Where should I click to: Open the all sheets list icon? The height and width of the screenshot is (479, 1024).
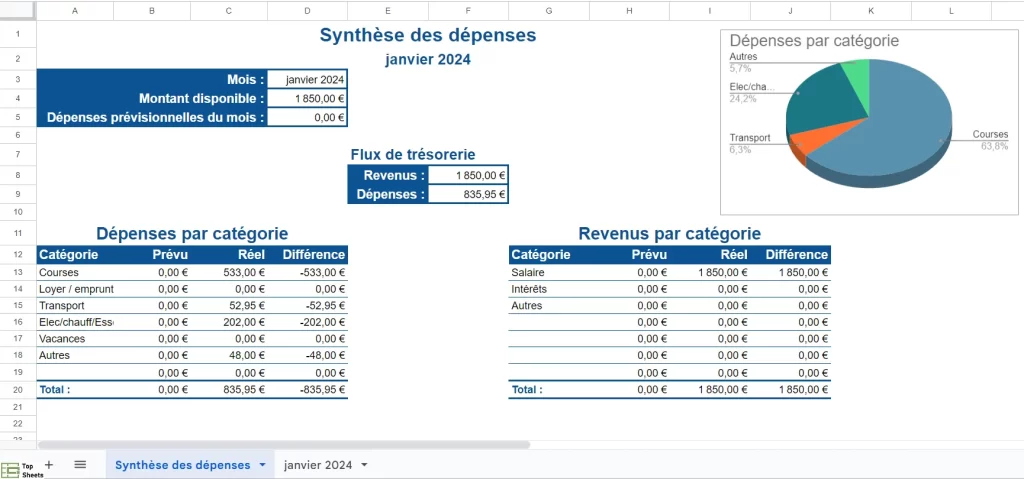point(80,465)
